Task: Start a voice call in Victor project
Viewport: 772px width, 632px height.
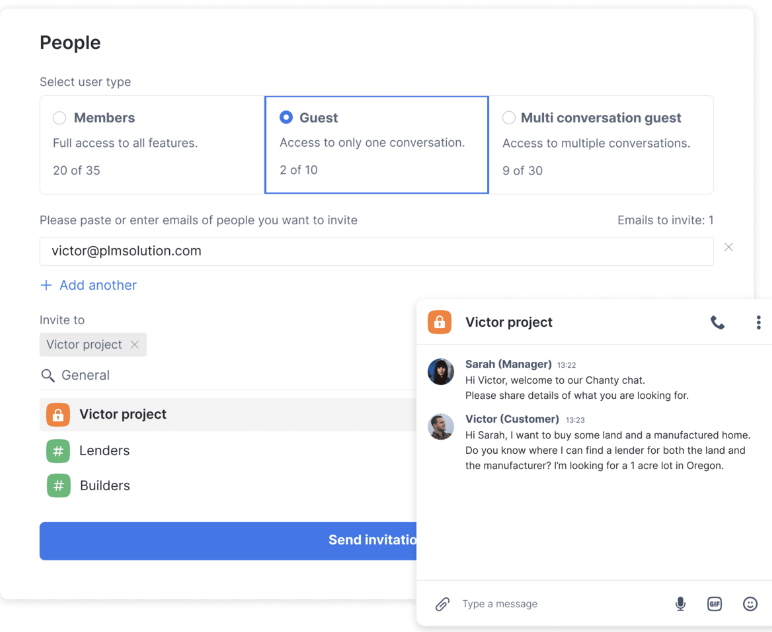Action: [x=717, y=322]
